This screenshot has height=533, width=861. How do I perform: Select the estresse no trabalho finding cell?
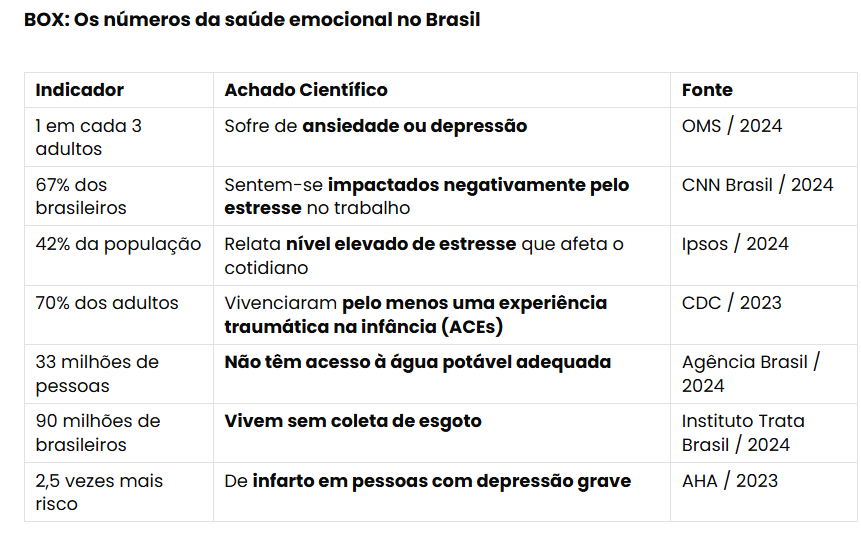pyautogui.click(x=426, y=196)
